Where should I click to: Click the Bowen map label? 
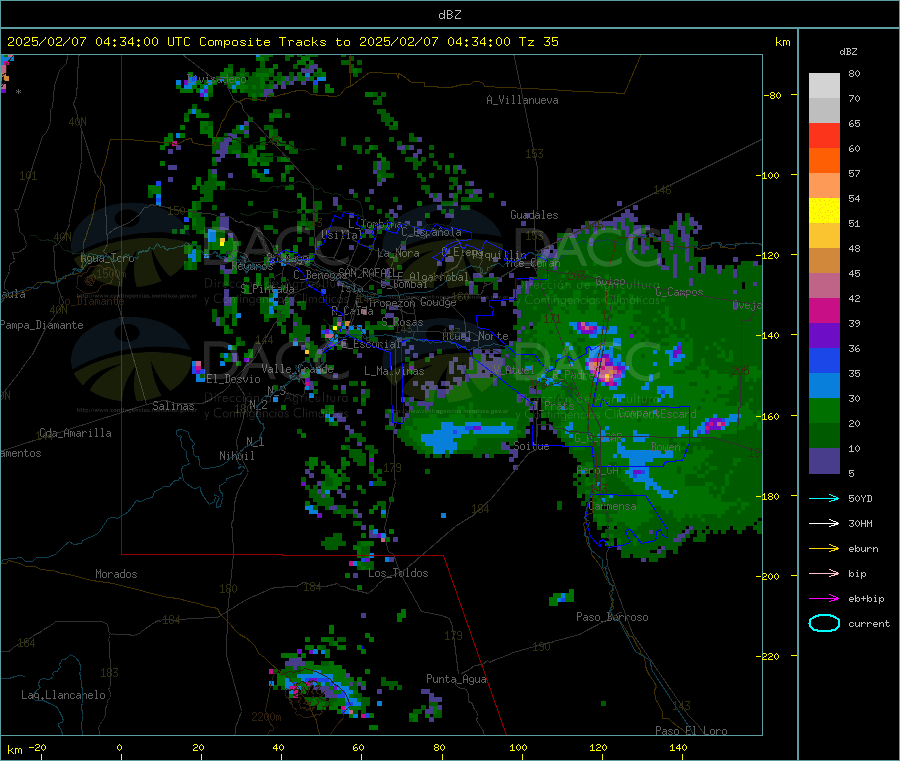click(x=665, y=446)
